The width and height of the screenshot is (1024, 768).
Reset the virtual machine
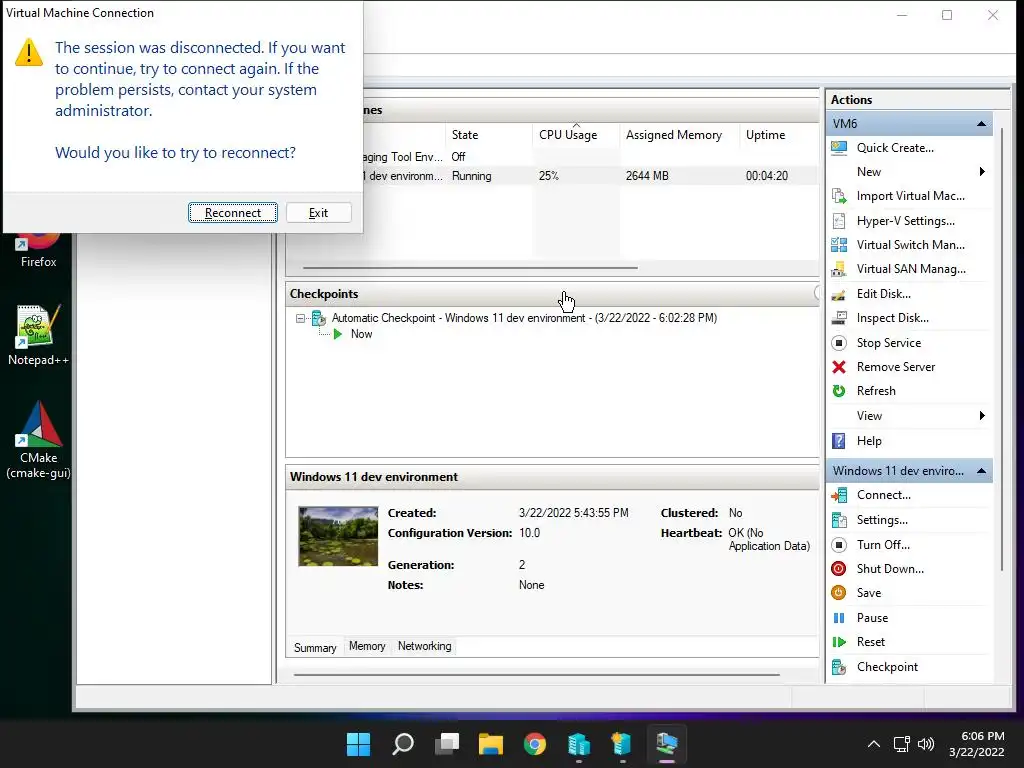(871, 642)
